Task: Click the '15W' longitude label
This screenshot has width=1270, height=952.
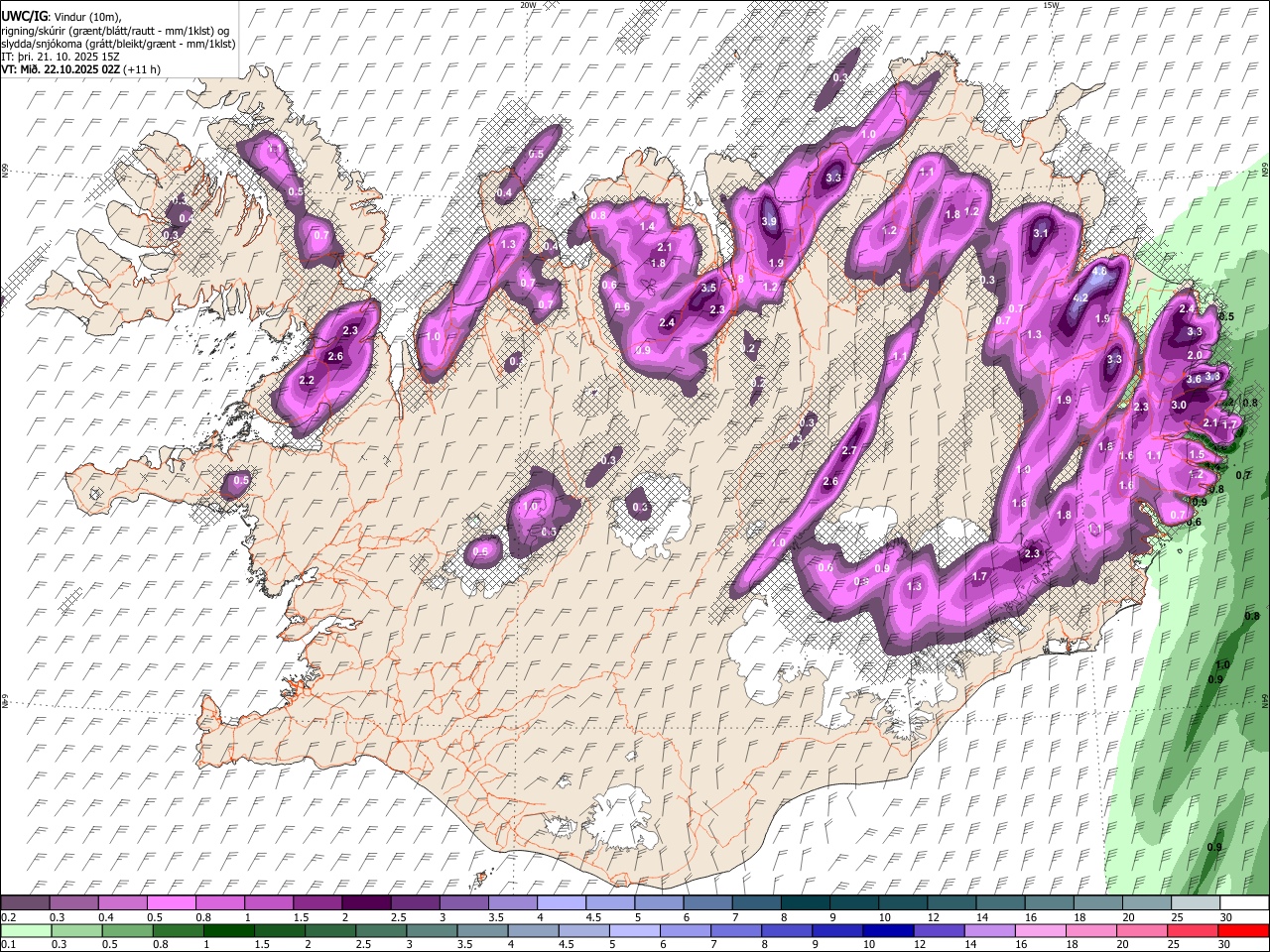Action: pos(1051,5)
